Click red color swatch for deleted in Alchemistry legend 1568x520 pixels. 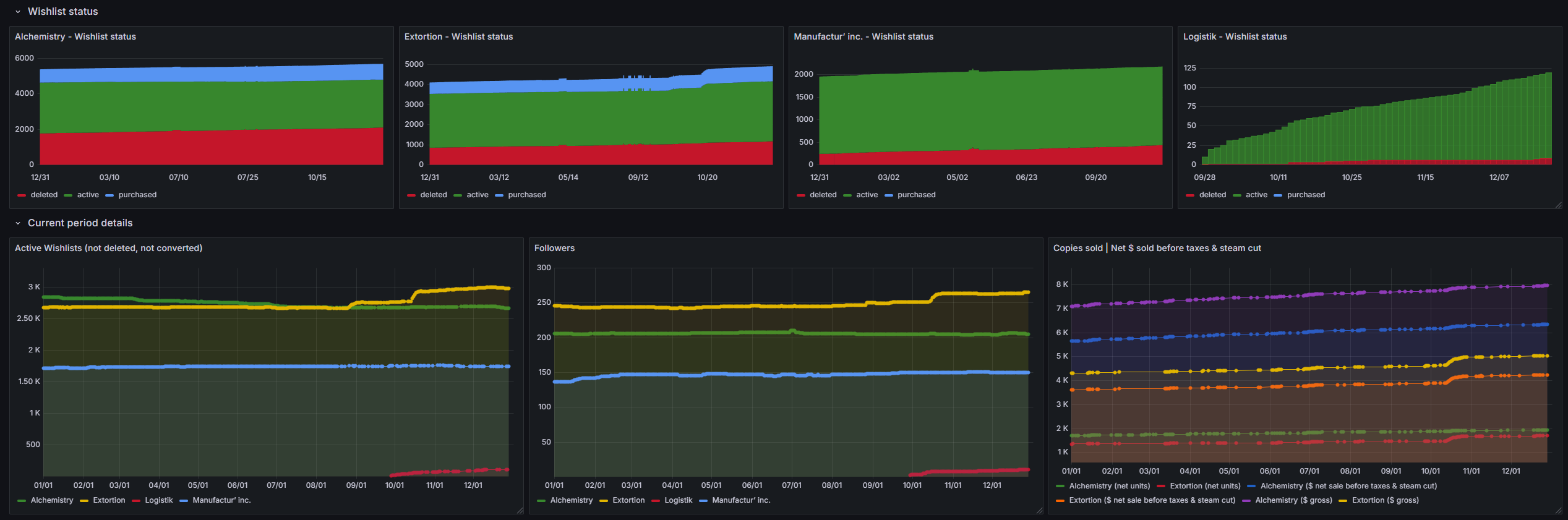coord(22,195)
